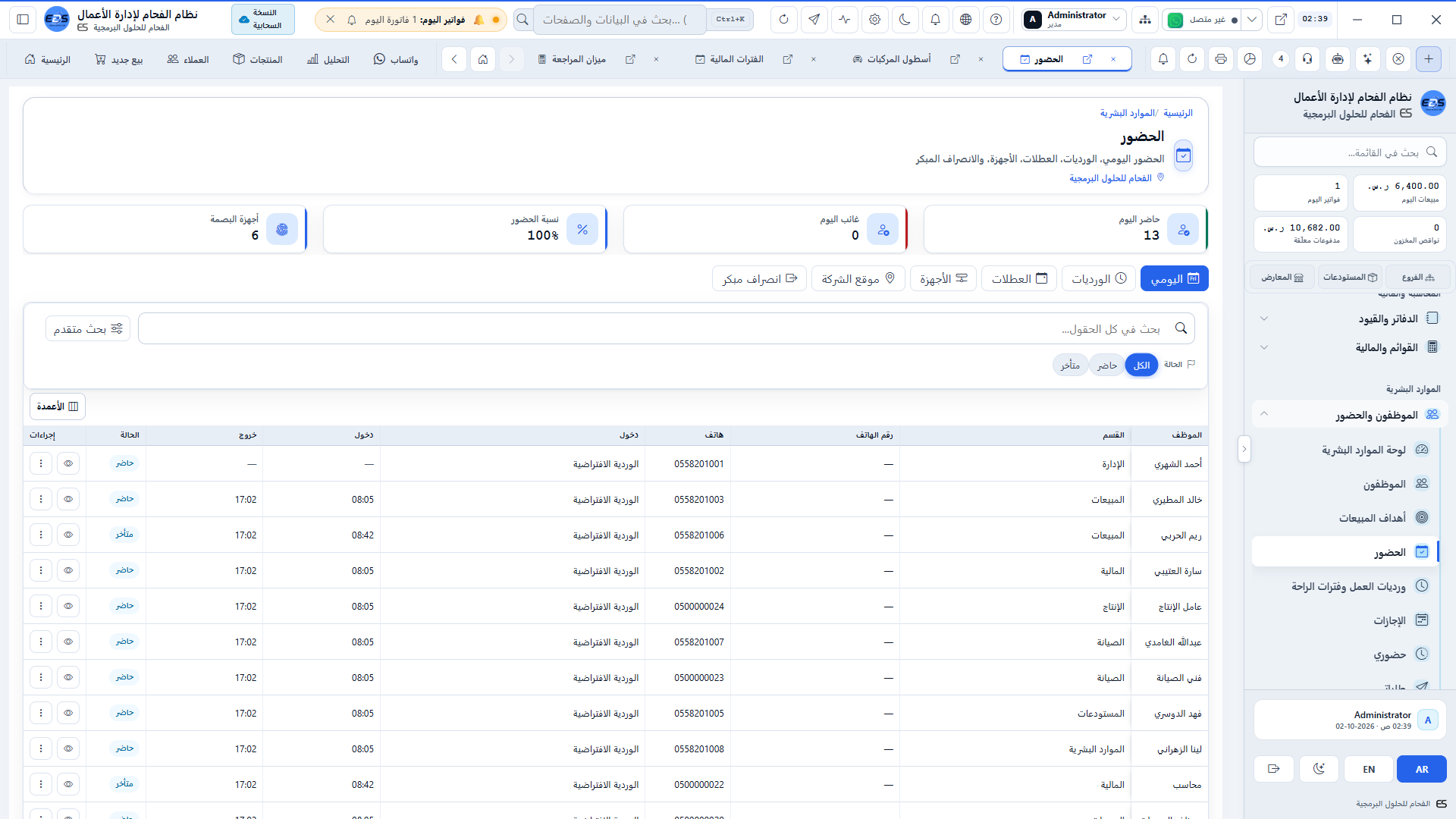Switch to الورديات tab
1456x819 pixels.
(x=1099, y=279)
